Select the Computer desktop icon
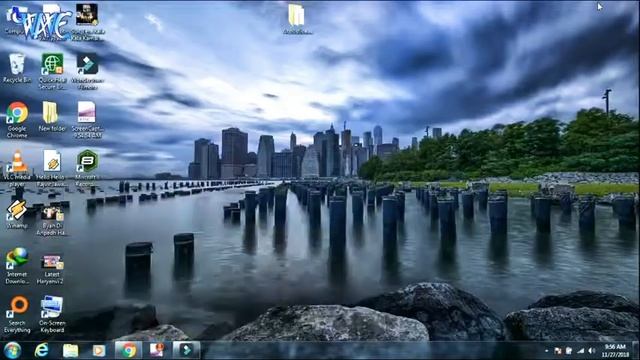This screenshot has height=360, width=640. 16,20
